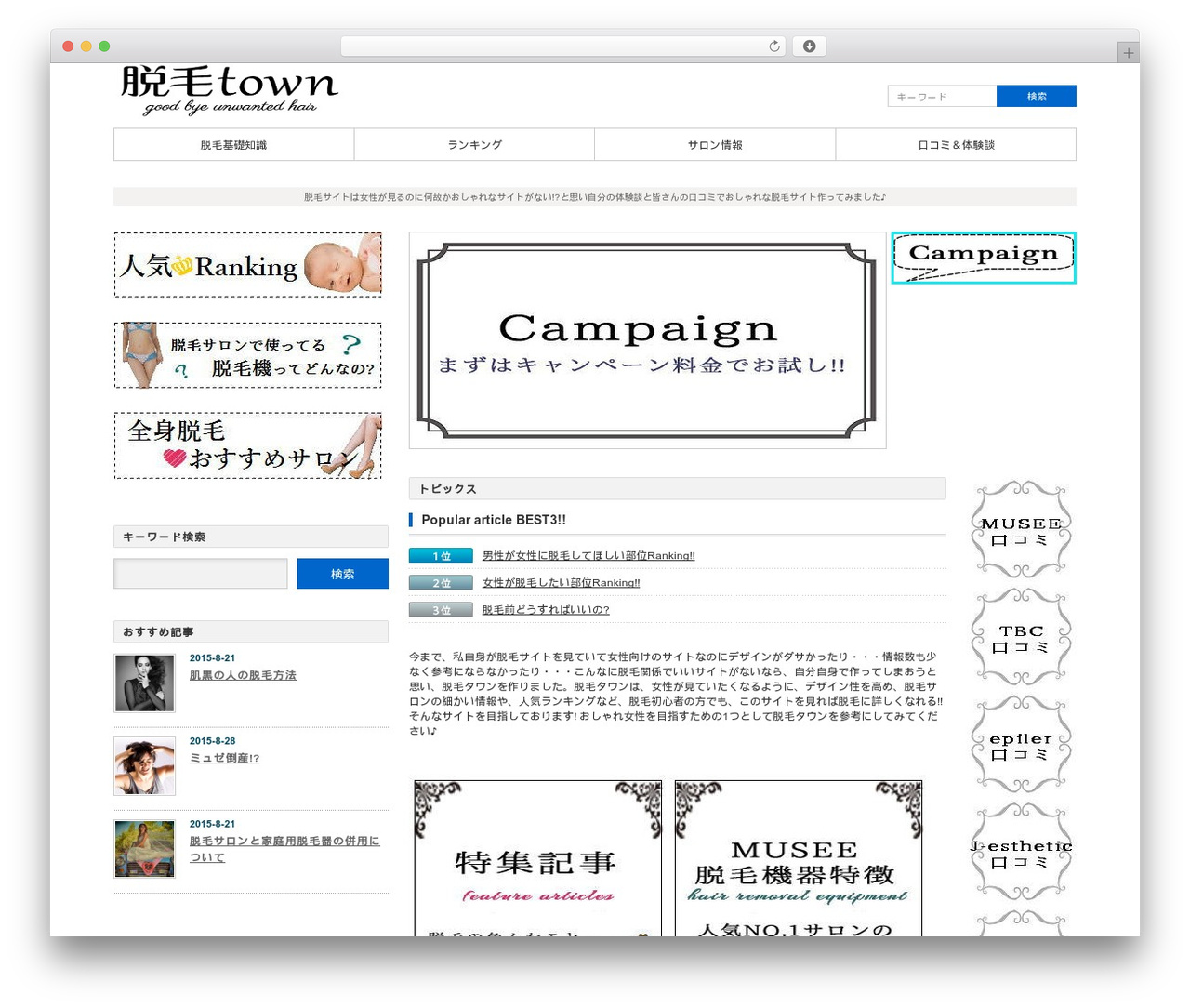
Task: Open the MUSEE 口コミ badge
Action: [x=1021, y=530]
